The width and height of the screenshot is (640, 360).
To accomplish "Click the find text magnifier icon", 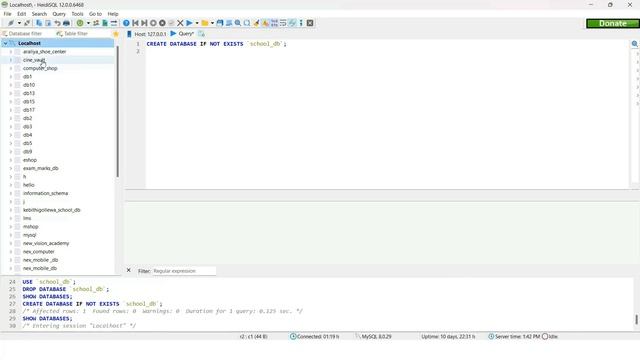I will tap(238, 23).
